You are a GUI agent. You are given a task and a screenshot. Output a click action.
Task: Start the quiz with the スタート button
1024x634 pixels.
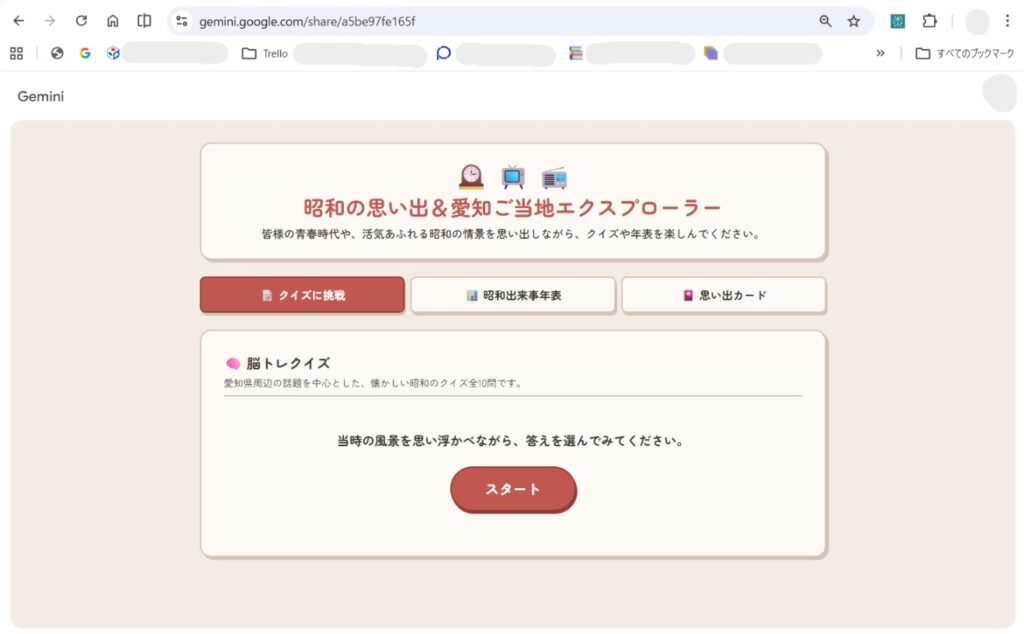(x=513, y=489)
